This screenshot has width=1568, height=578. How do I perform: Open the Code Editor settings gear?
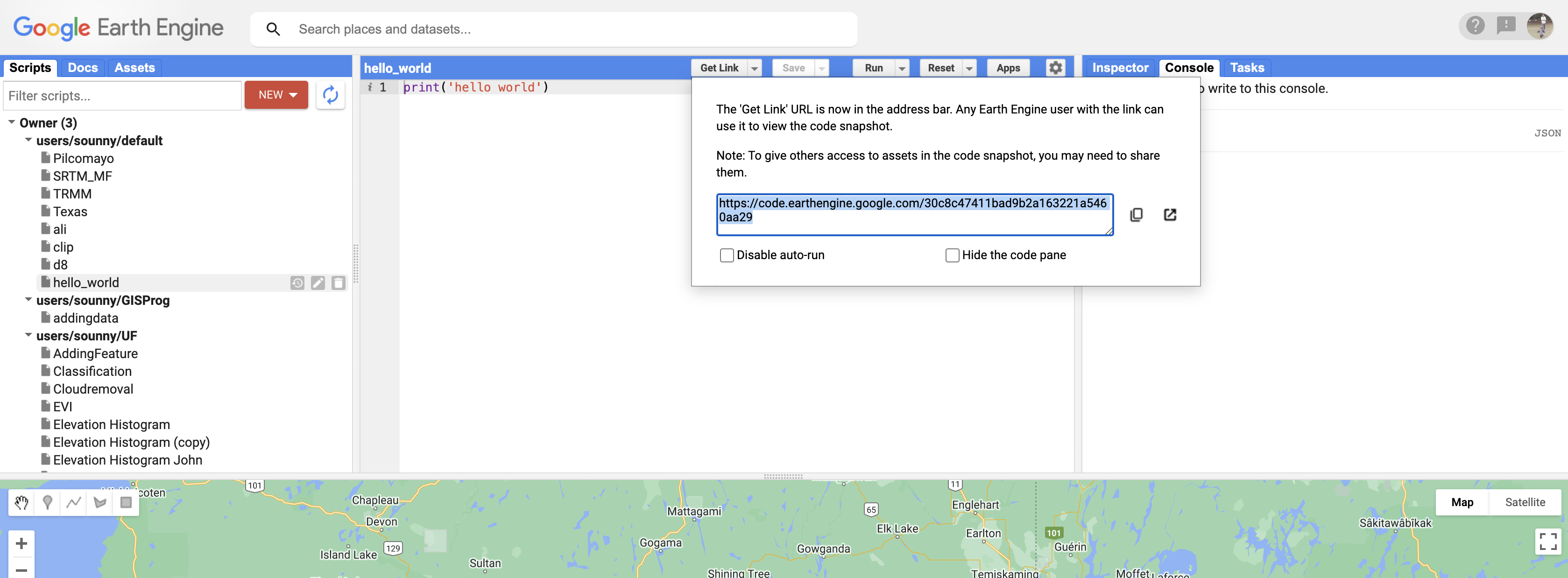[1055, 68]
